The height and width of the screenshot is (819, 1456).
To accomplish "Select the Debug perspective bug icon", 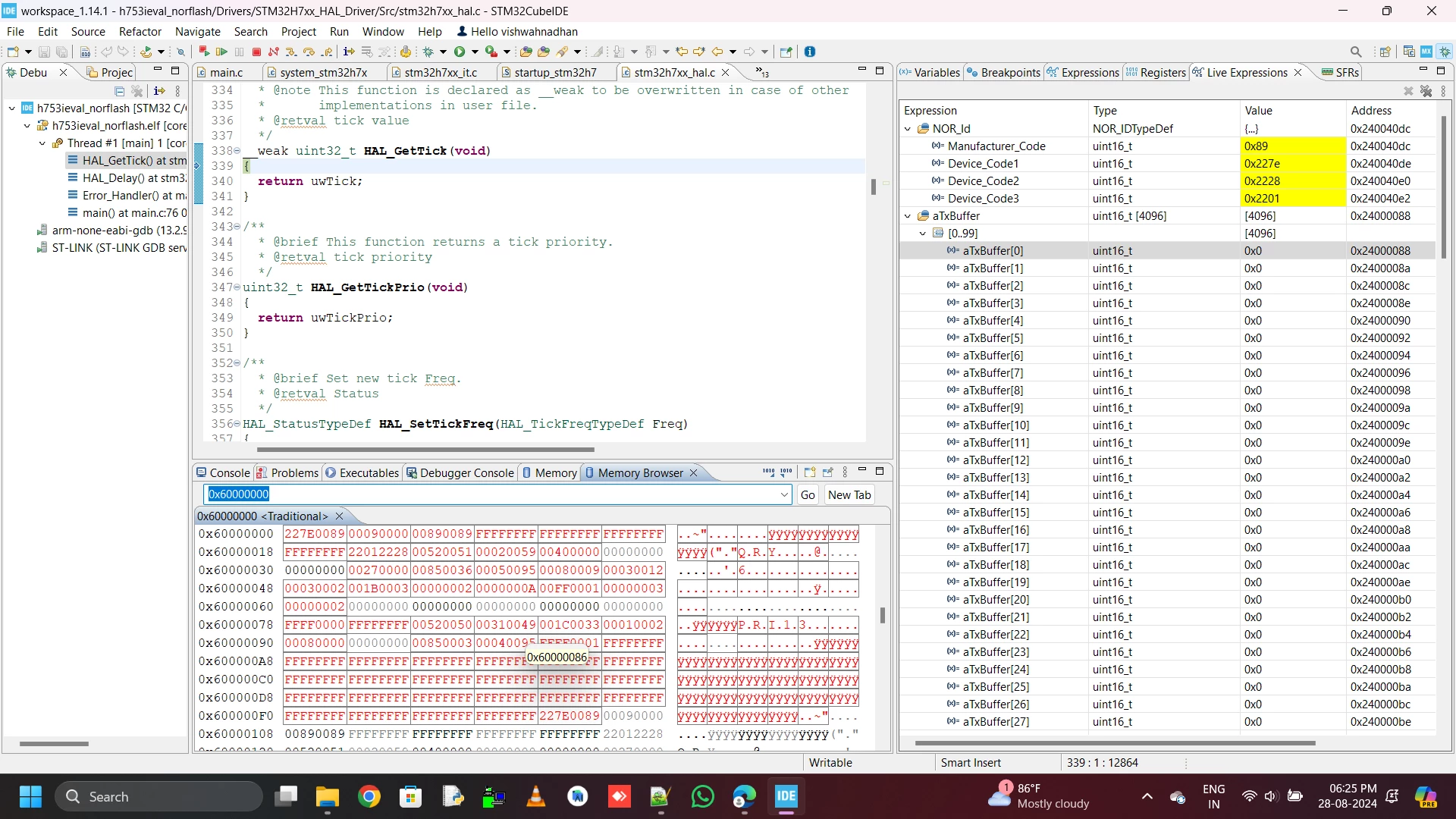I will click(x=1445, y=52).
